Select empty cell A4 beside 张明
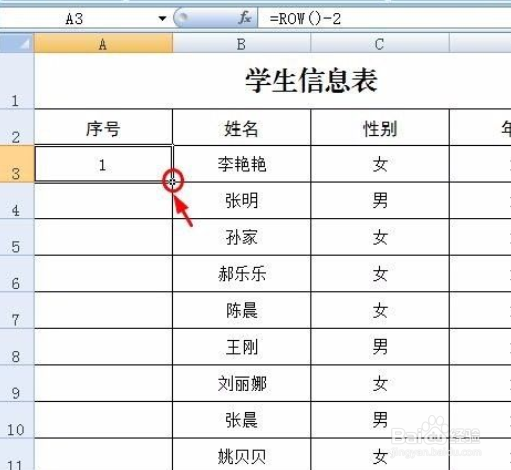 [103, 201]
